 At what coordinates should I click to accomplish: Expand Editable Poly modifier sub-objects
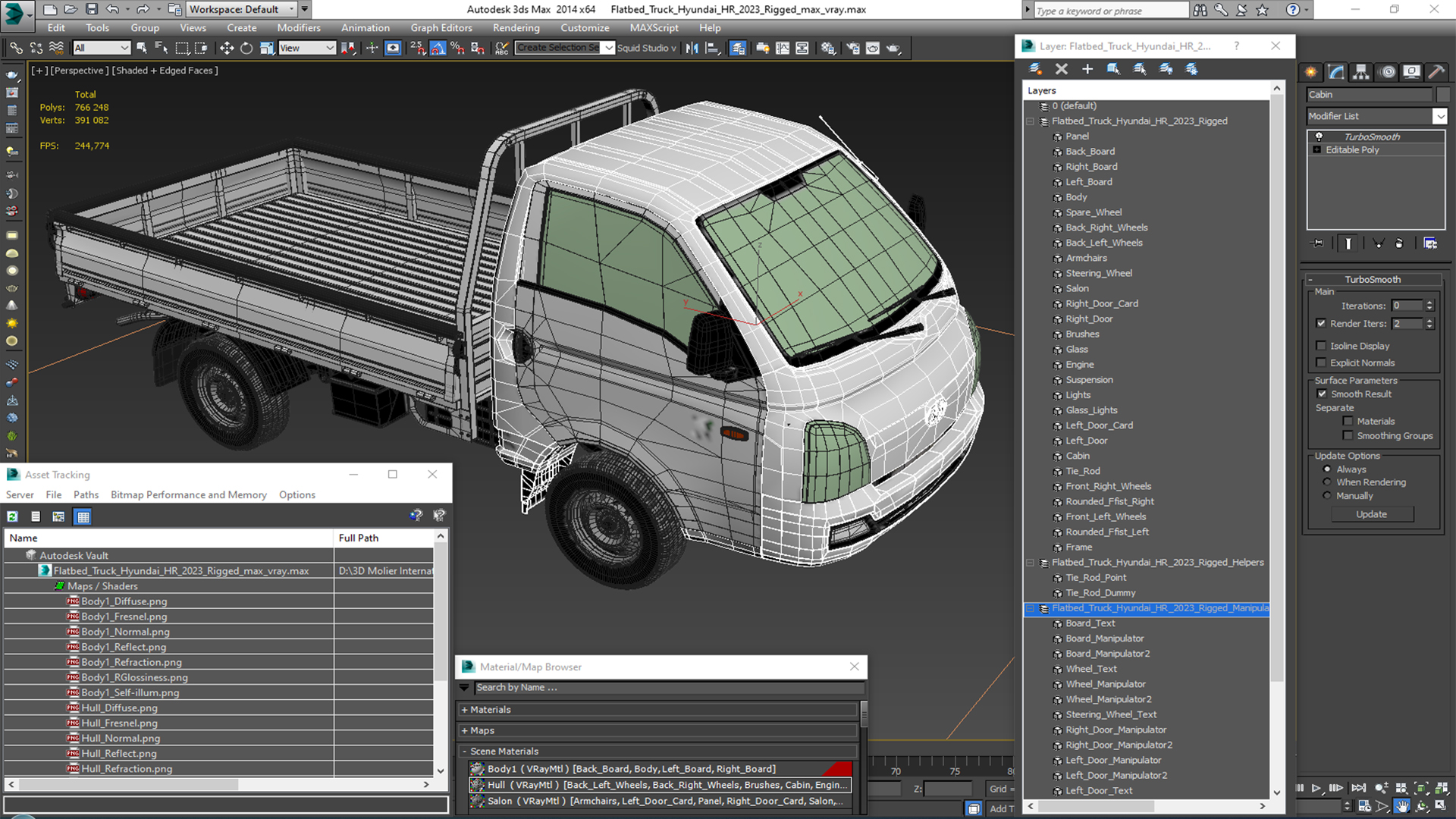coord(1317,150)
